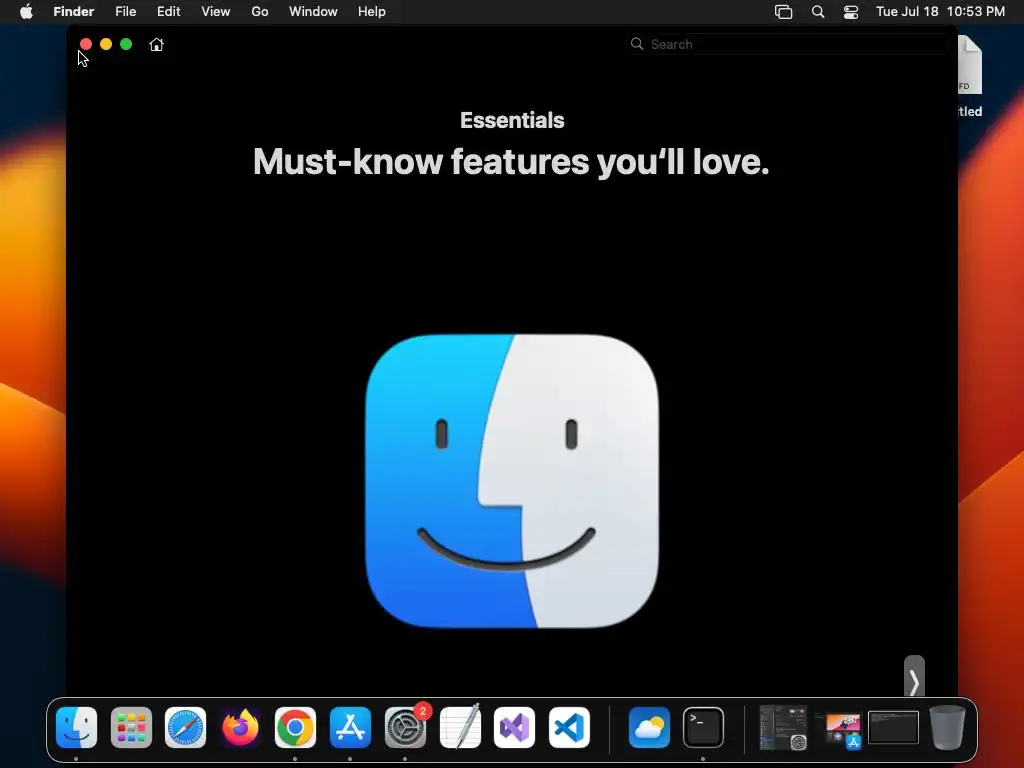Image resolution: width=1024 pixels, height=768 pixels.
Task: Click the large Finder face illustration
Action: click(512, 481)
